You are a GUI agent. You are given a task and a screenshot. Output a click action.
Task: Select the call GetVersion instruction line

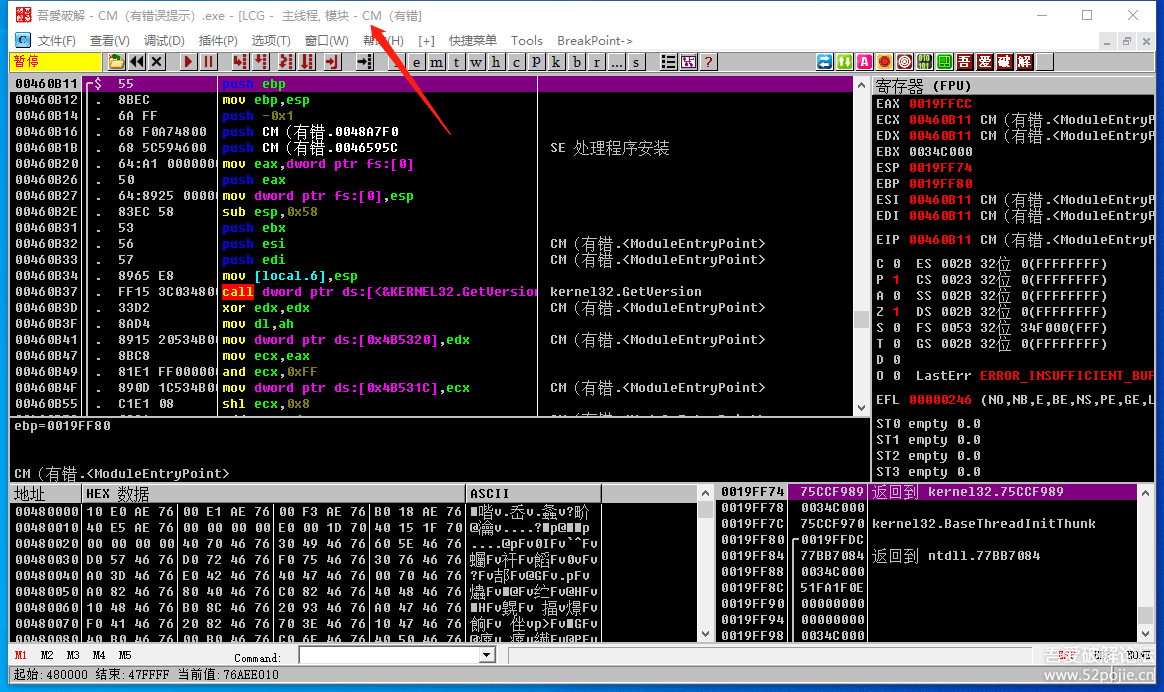[x=380, y=292]
